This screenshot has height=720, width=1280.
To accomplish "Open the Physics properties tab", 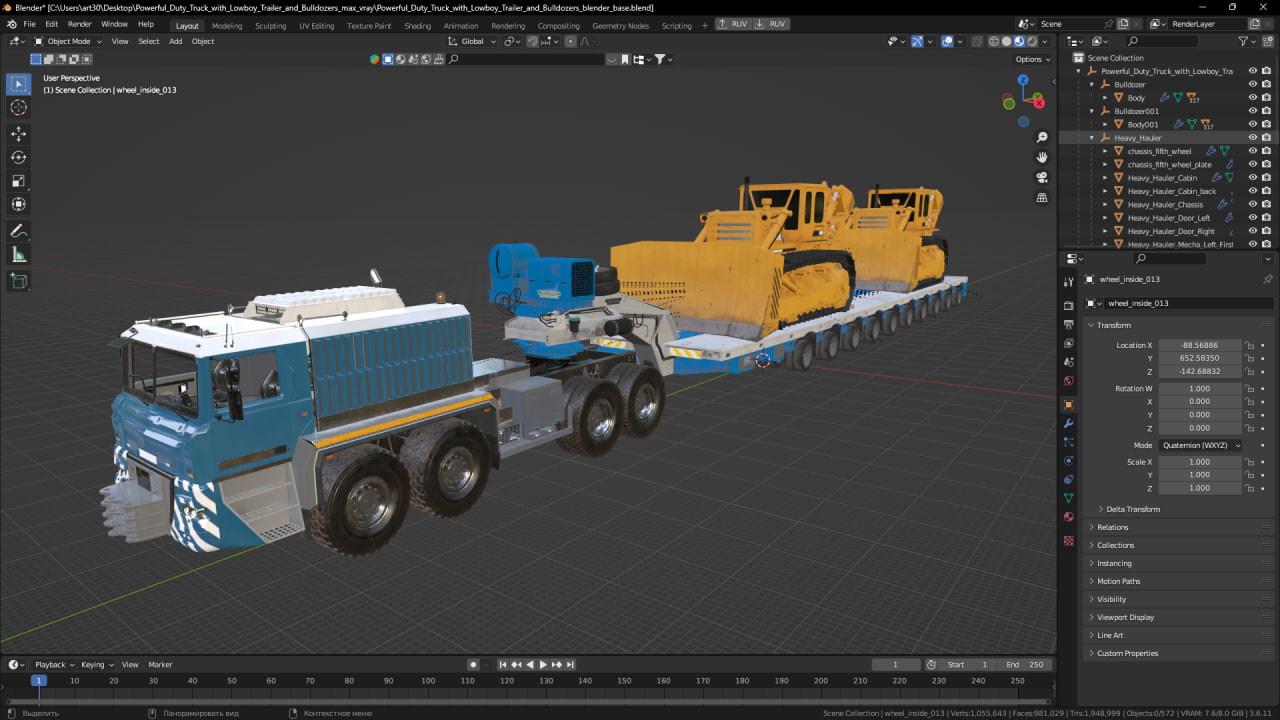I will [x=1069, y=461].
